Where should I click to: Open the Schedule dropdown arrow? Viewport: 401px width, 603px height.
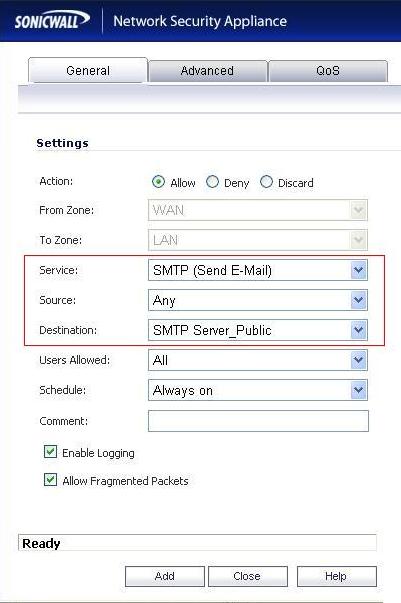pyautogui.click(x=358, y=390)
